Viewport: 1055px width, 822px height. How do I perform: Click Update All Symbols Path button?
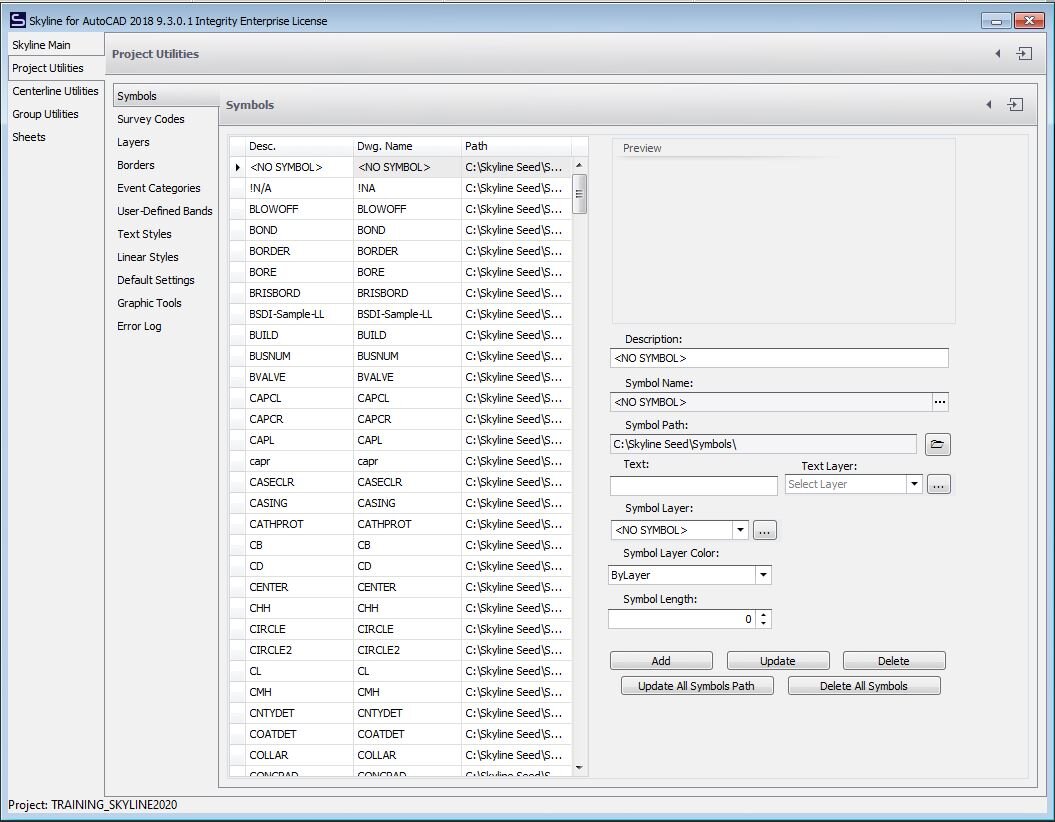pyautogui.click(x=696, y=685)
